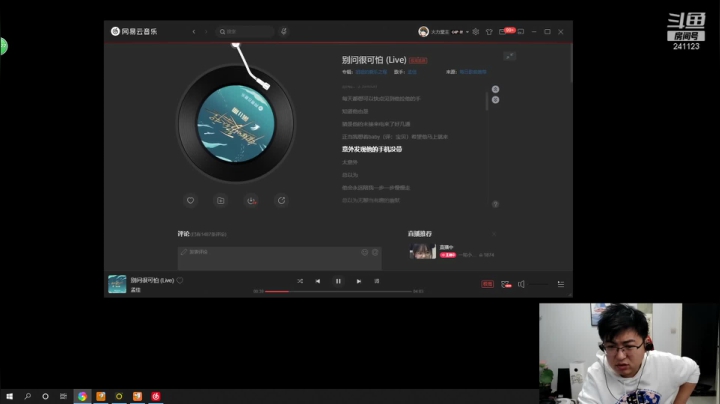Click the NetEase Cloud Music logo
The image size is (720, 404).
pyautogui.click(x=134, y=31)
